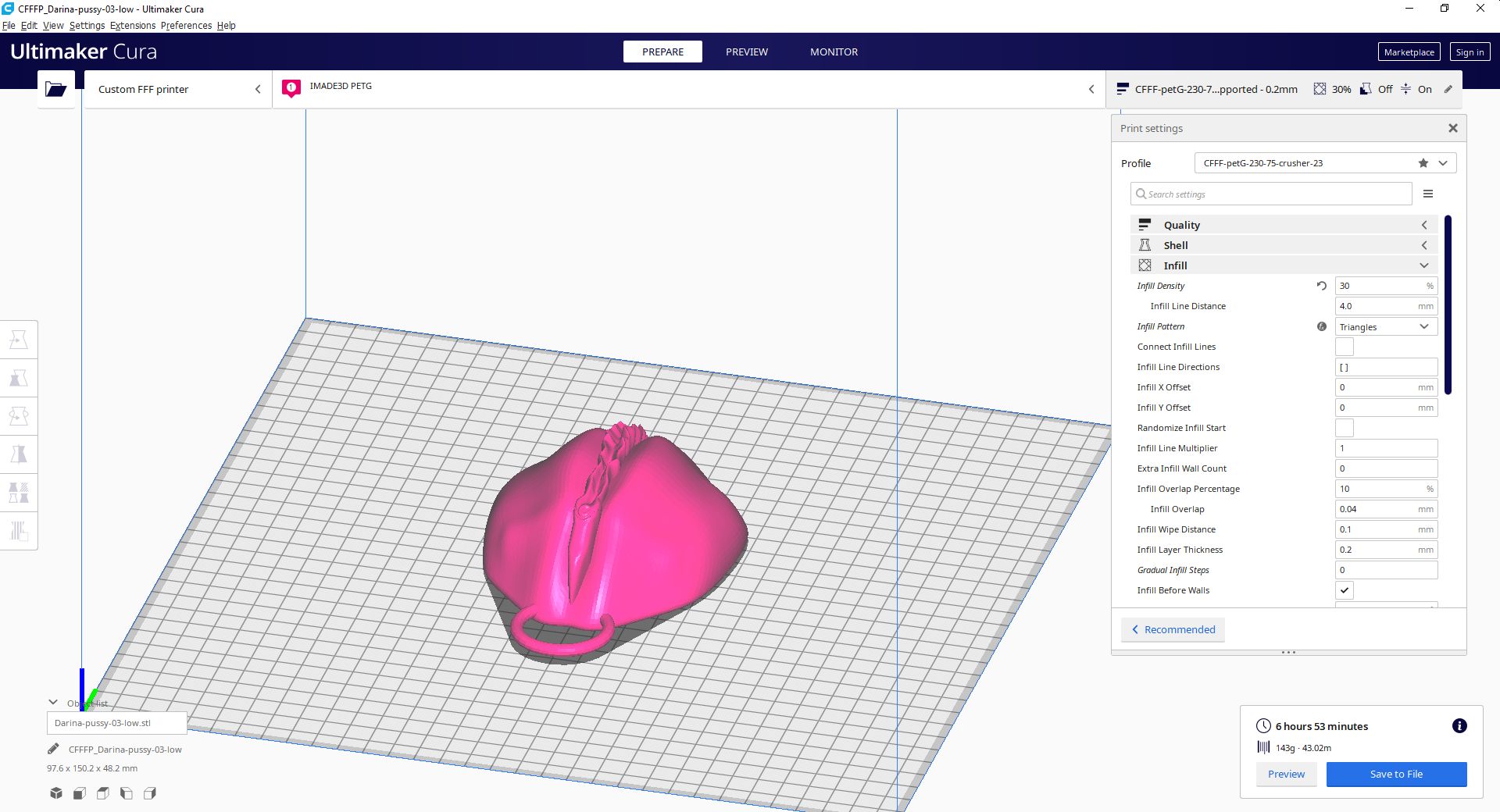
Task: Click the Infill Line Directions field
Action: 1386,367
